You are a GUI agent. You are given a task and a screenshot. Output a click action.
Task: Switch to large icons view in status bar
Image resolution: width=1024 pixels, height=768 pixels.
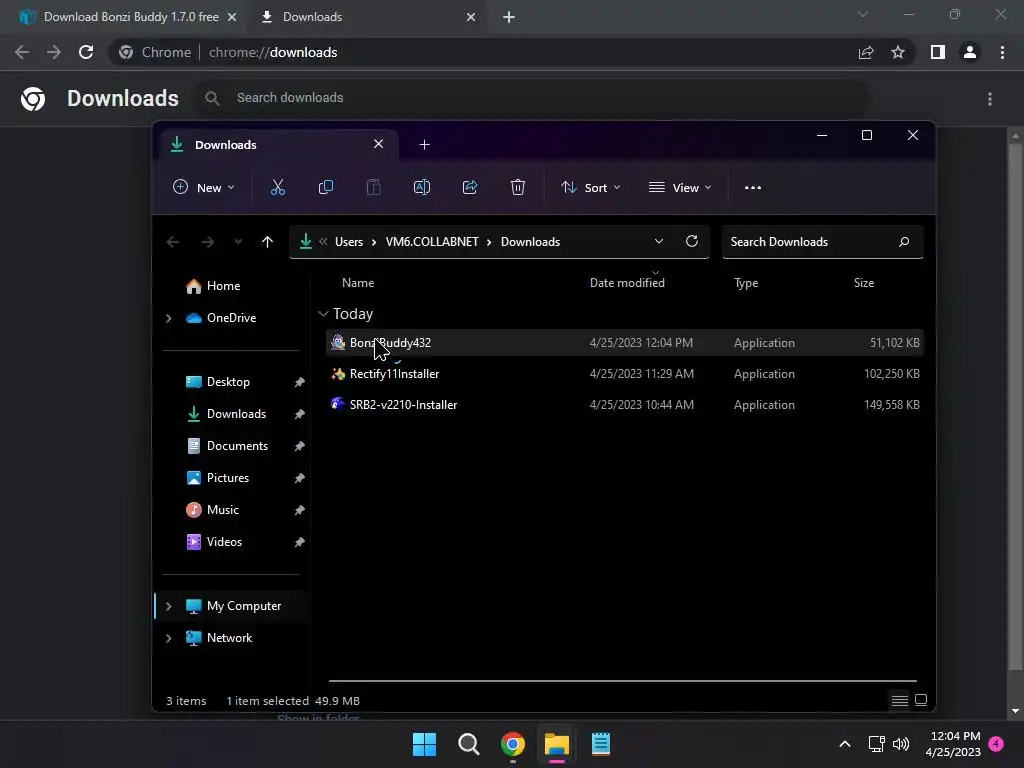[x=921, y=700]
